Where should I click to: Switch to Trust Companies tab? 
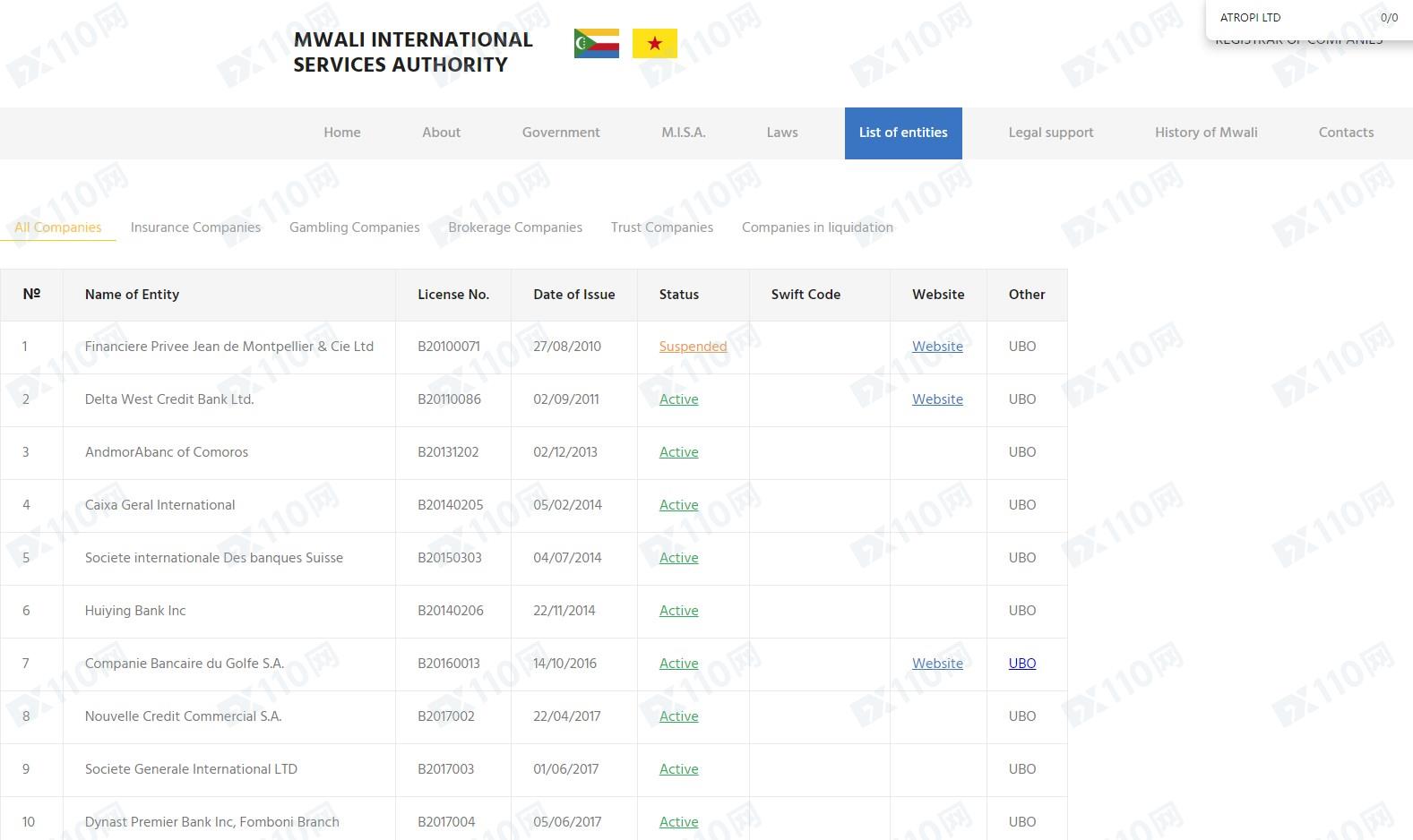[x=662, y=227]
